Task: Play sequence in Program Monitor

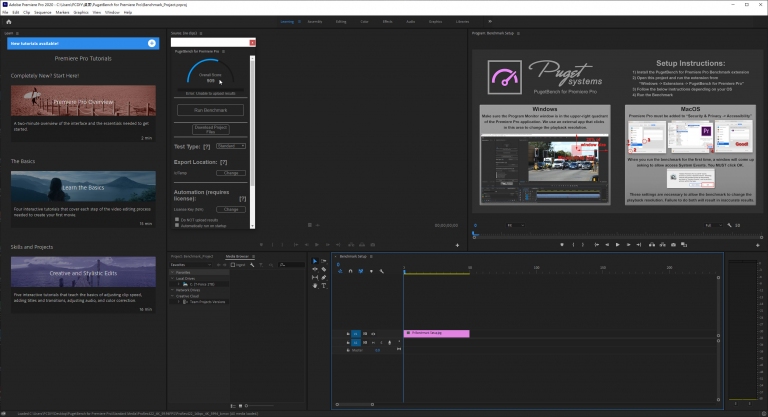Action: click(x=618, y=245)
